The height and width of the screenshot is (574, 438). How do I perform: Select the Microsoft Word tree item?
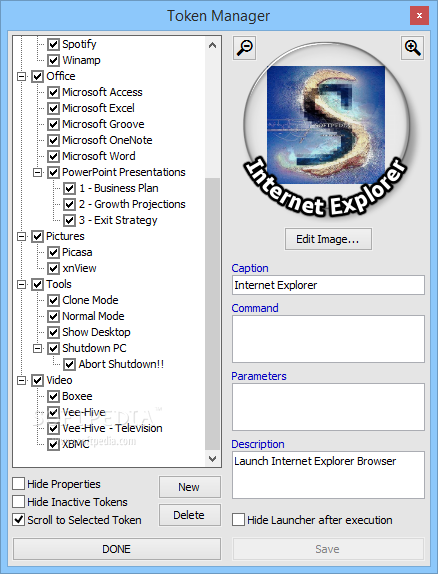(x=99, y=156)
